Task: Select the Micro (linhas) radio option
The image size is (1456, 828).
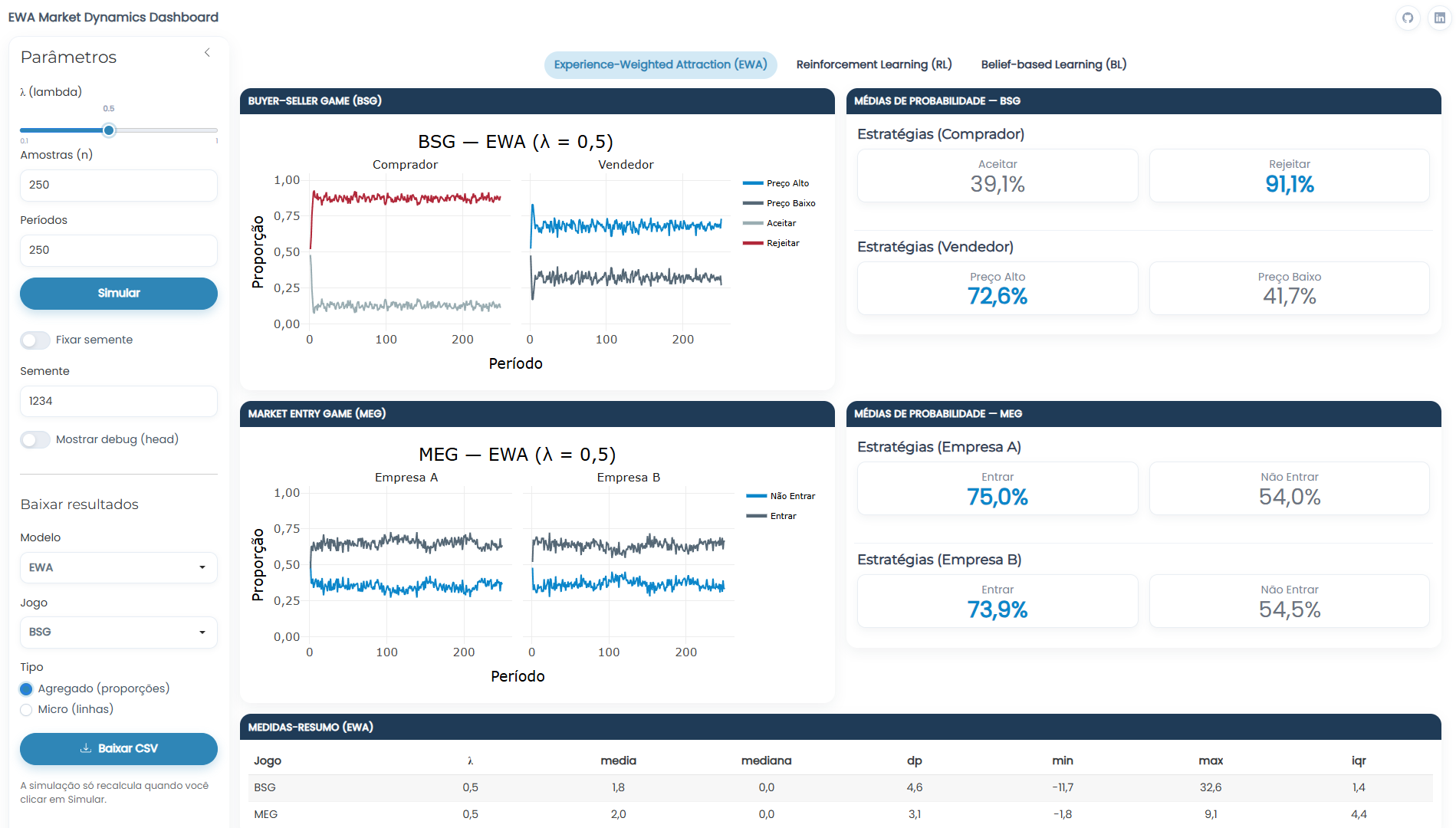Action: pyautogui.click(x=27, y=710)
